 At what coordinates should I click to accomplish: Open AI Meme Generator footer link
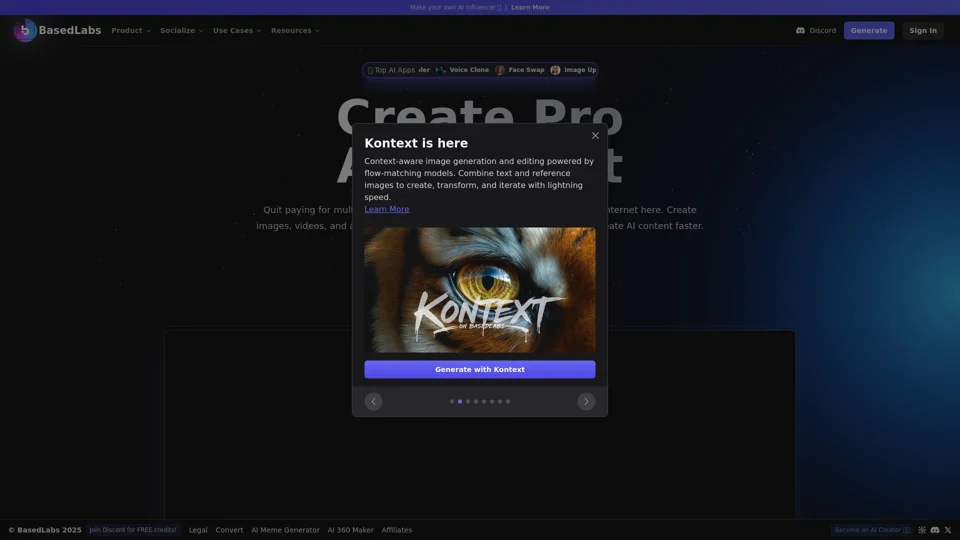(285, 530)
